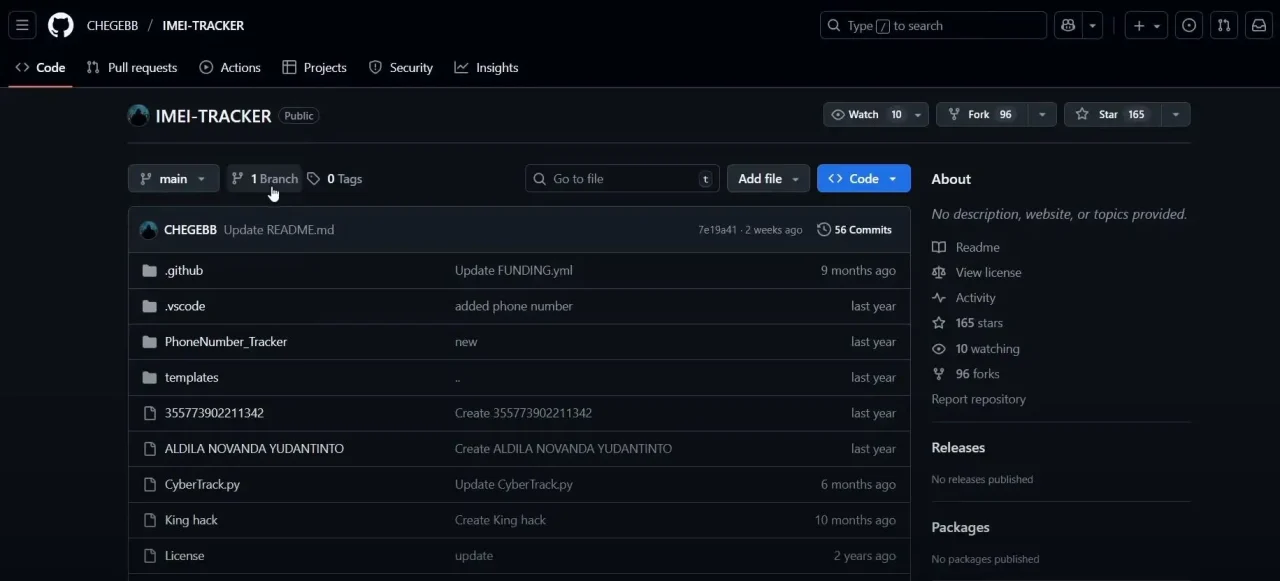Click the Fork button

[x=981, y=115]
